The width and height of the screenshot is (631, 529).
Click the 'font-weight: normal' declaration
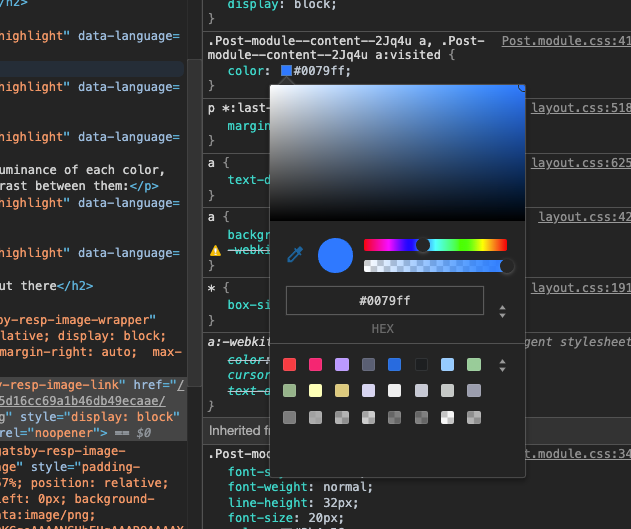[x=300, y=487]
